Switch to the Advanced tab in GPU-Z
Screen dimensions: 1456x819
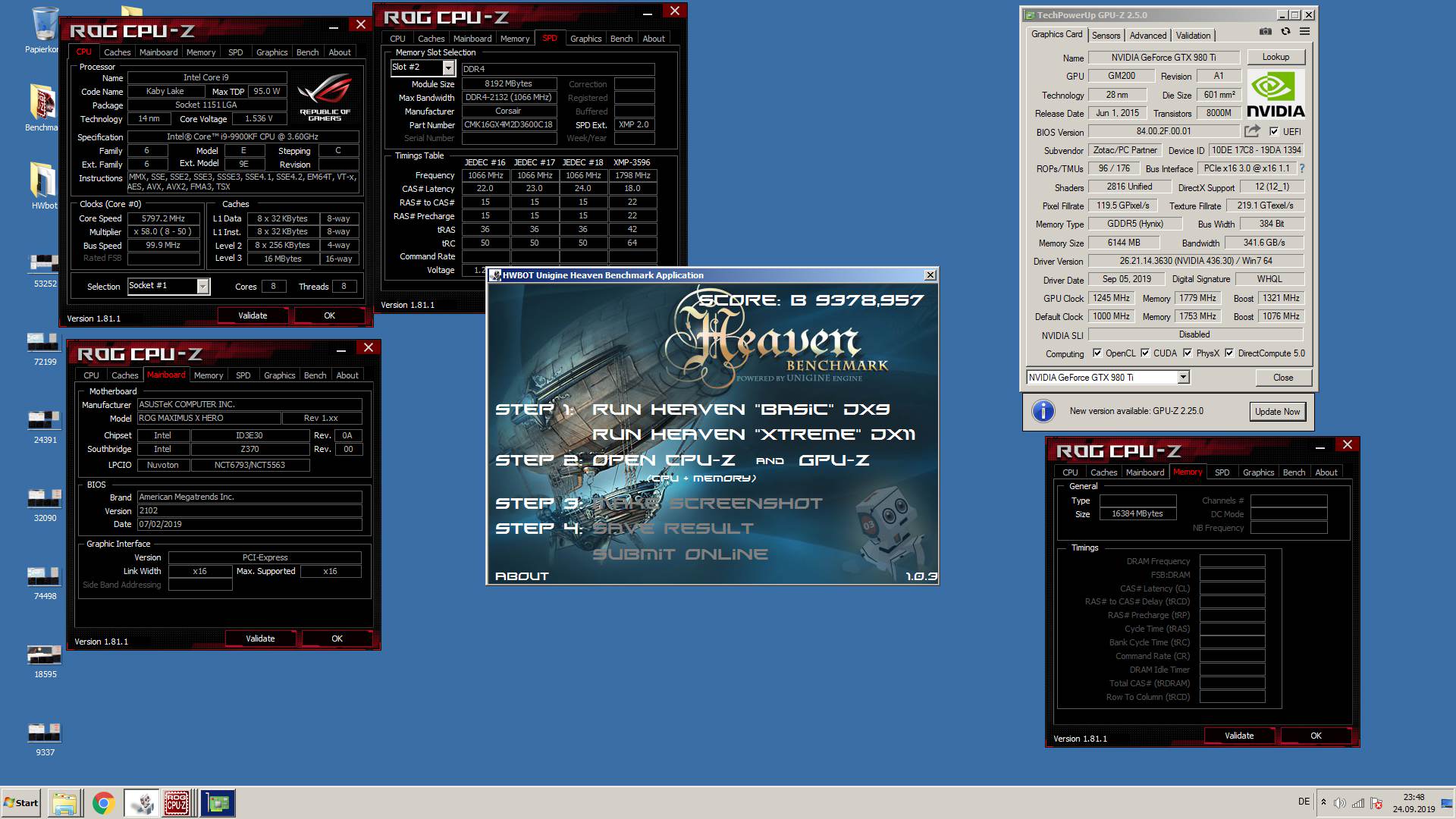pyautogui.click(x=1148, y=36)
